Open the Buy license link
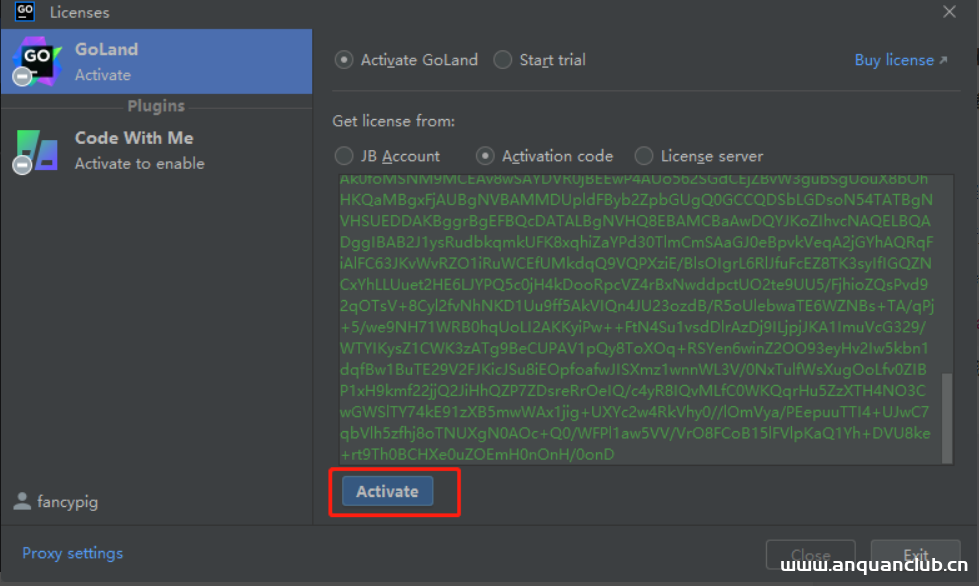 point(900,60)
